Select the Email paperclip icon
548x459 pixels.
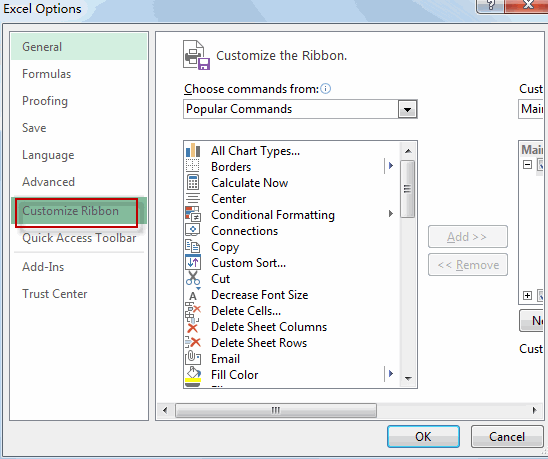coord(193,358)
